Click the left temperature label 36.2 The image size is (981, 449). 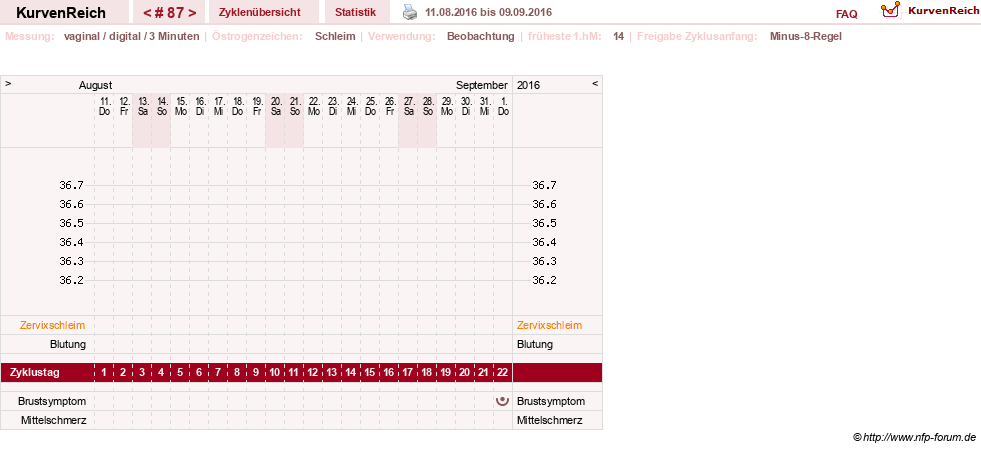pyautogui.click(x=71, y=280)
